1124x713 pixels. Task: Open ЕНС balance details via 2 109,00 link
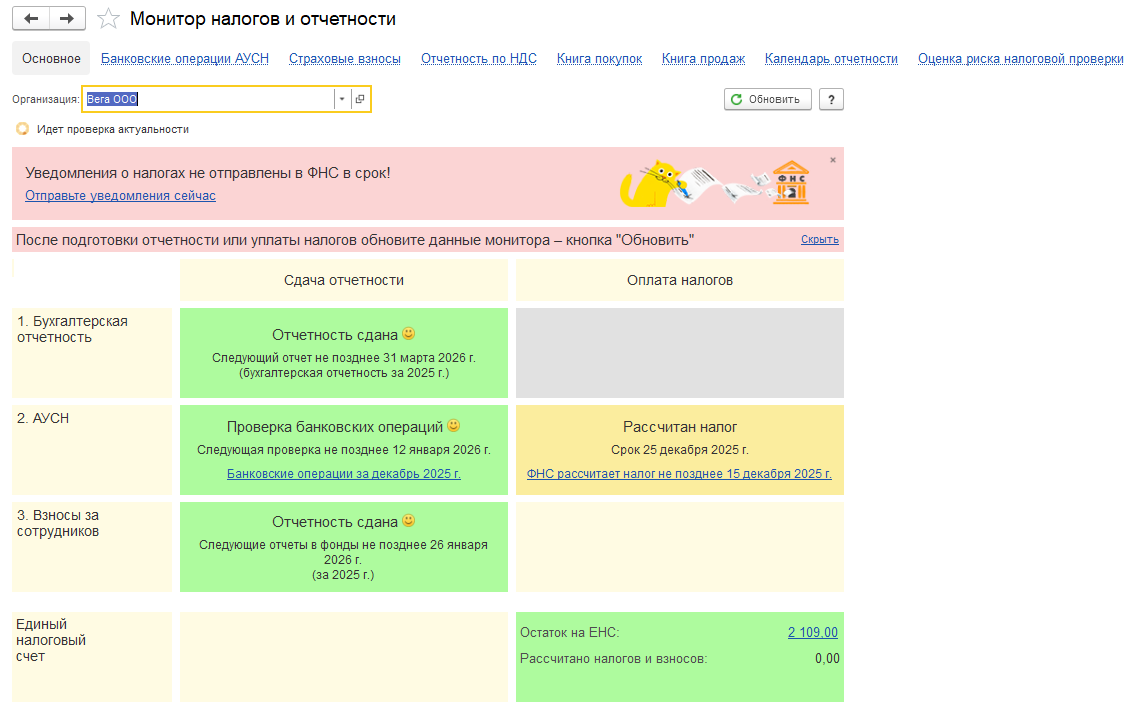coord(815,631)
